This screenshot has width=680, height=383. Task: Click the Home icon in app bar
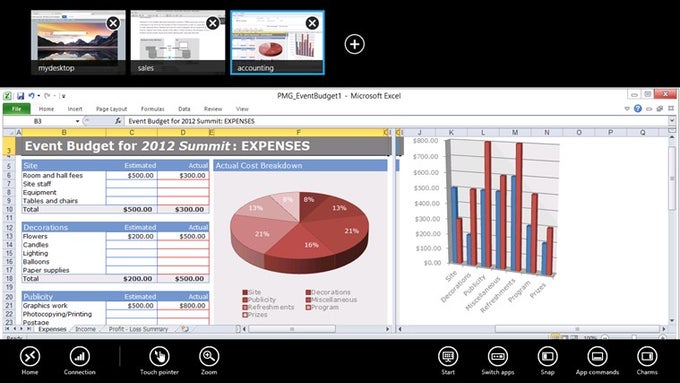[30, 357]
